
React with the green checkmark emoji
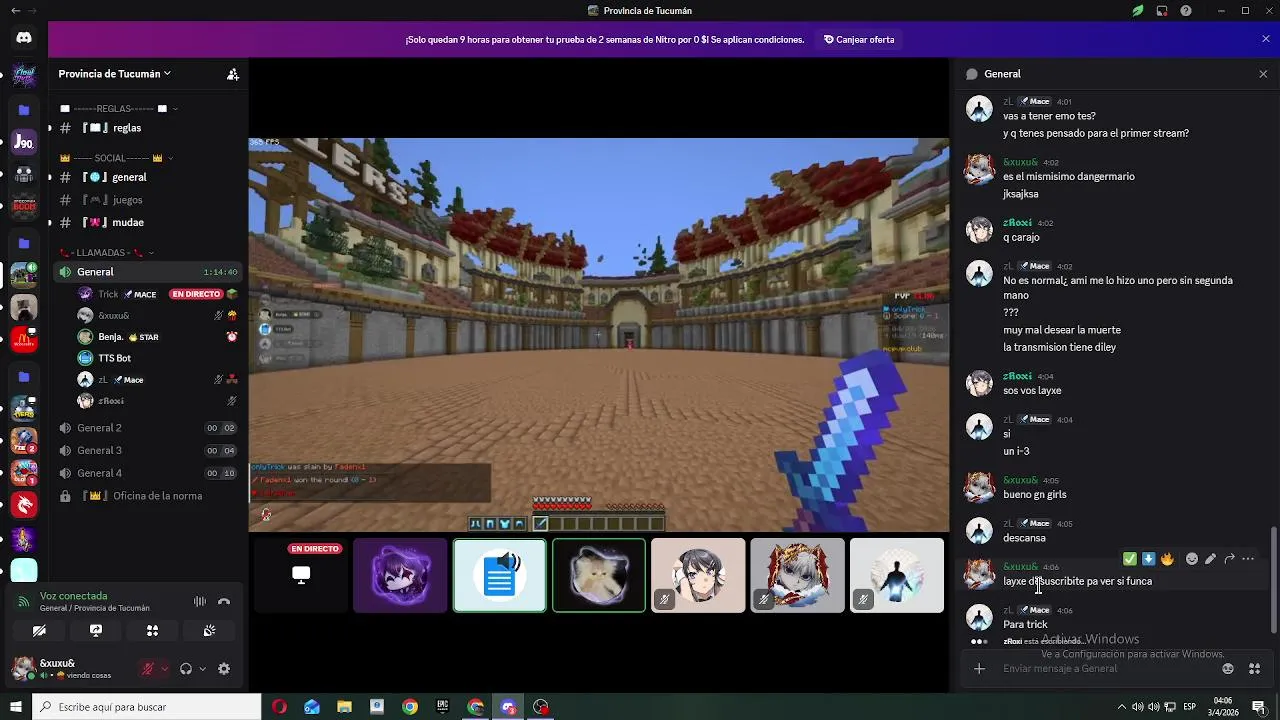(x=1130, y=559)
